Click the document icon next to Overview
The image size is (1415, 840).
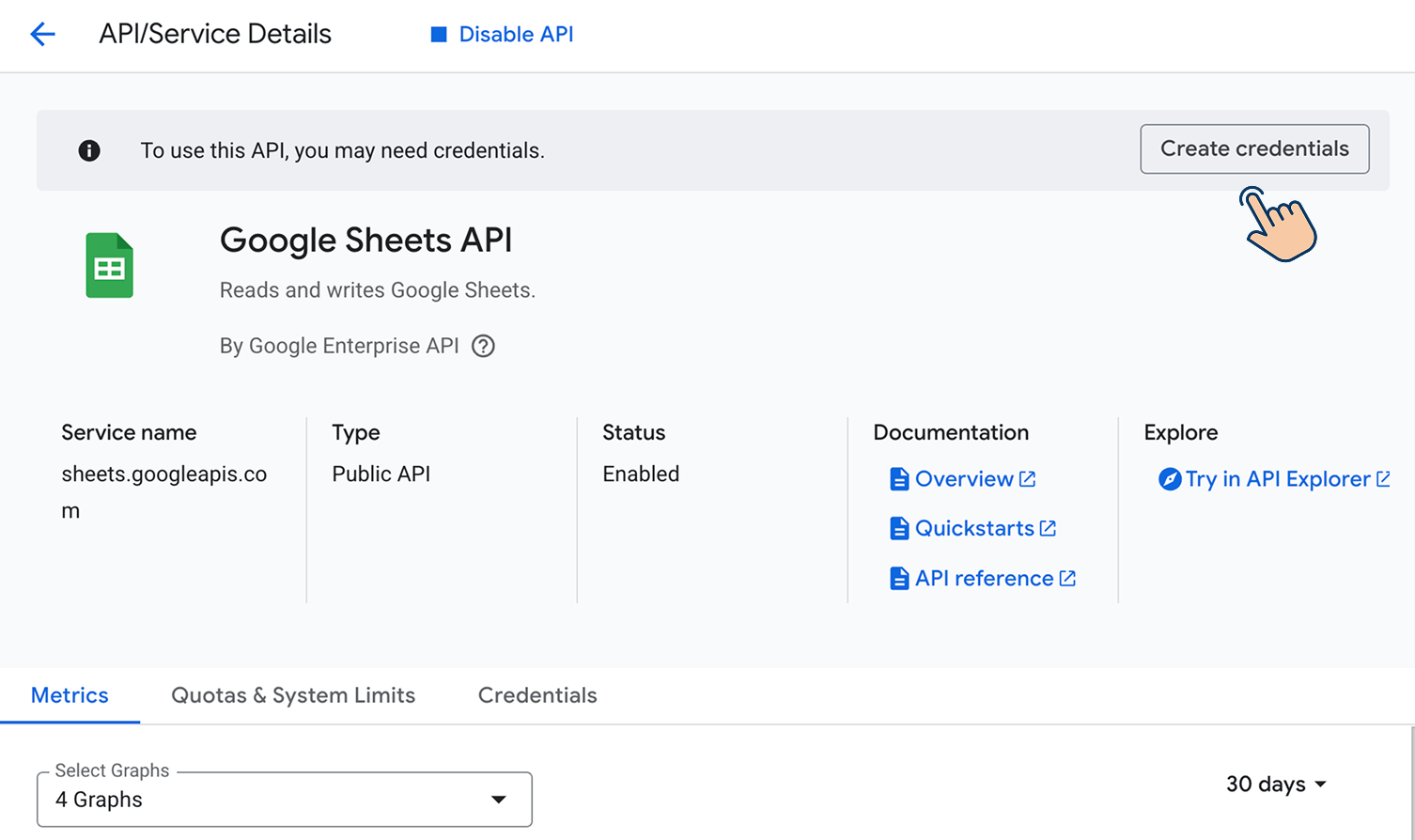pos(899,479)
